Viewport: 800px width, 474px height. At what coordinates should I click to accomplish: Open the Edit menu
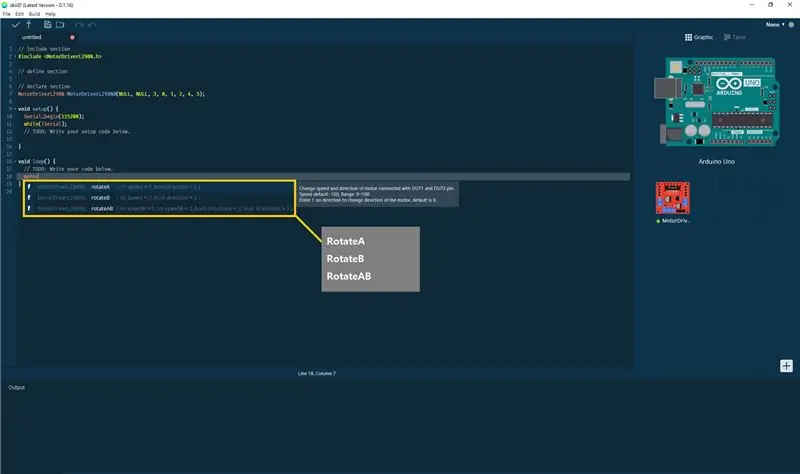coord(19,14)
